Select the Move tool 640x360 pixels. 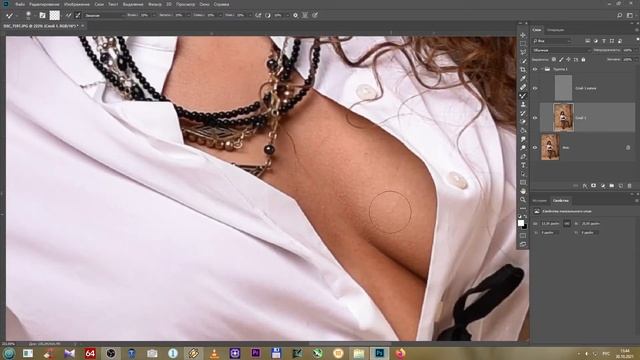point(523,35)
